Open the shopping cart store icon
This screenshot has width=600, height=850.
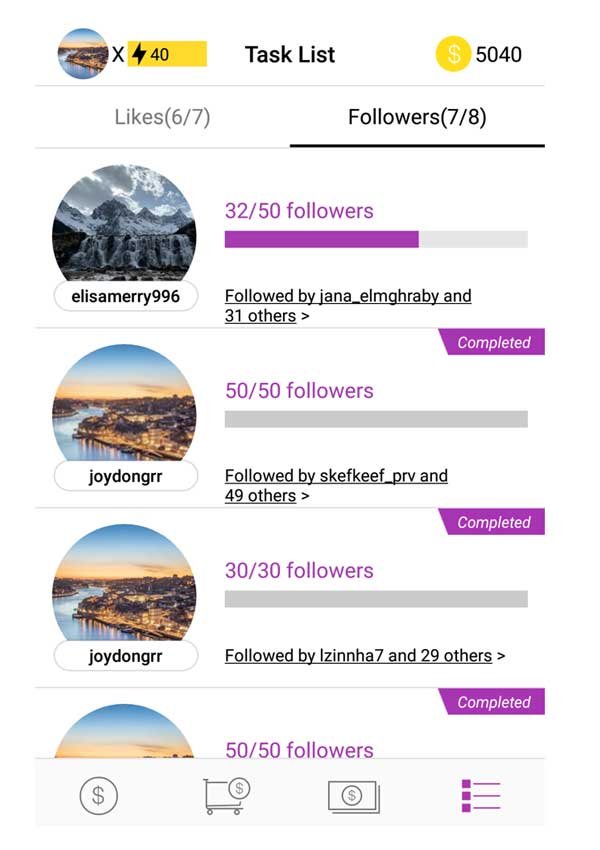(x=226, y=795)
